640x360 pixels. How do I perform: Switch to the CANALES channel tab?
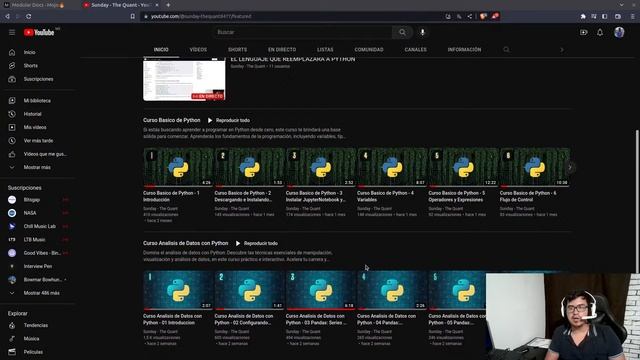(416, 49)
